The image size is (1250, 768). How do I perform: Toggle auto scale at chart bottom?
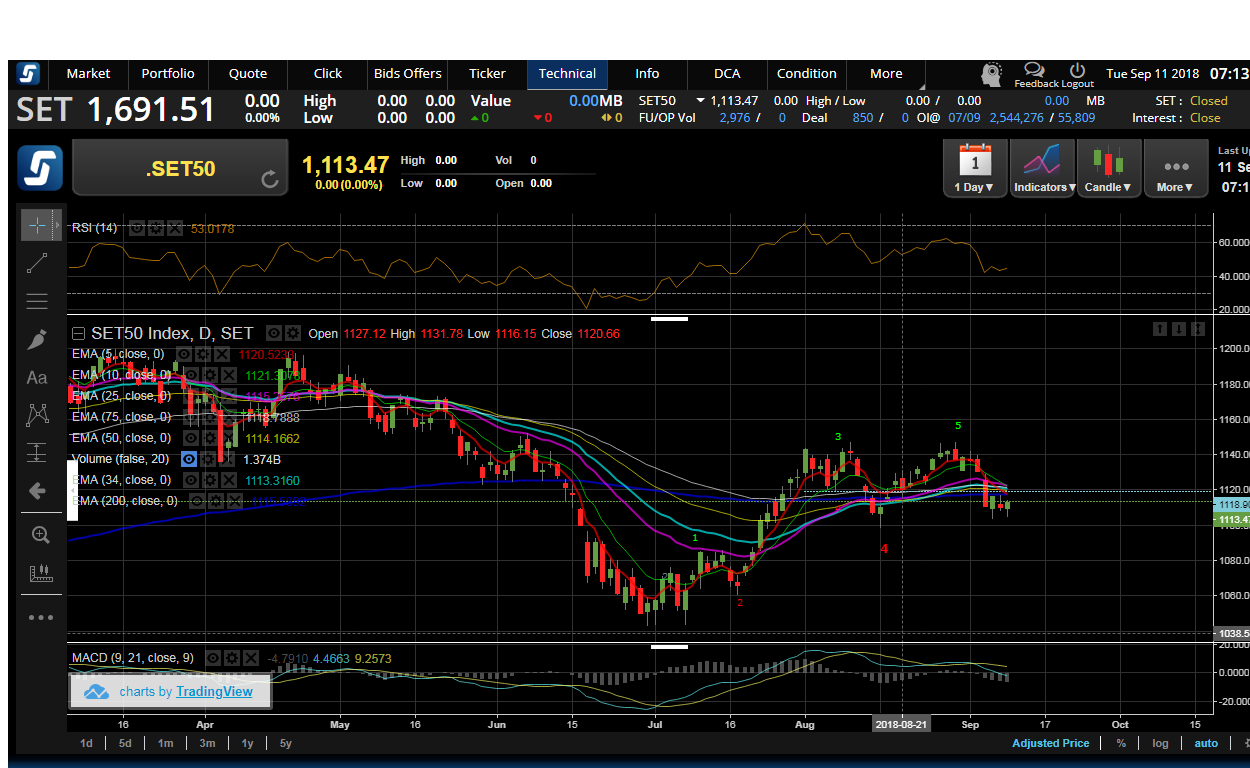[x=1206, y=743]
